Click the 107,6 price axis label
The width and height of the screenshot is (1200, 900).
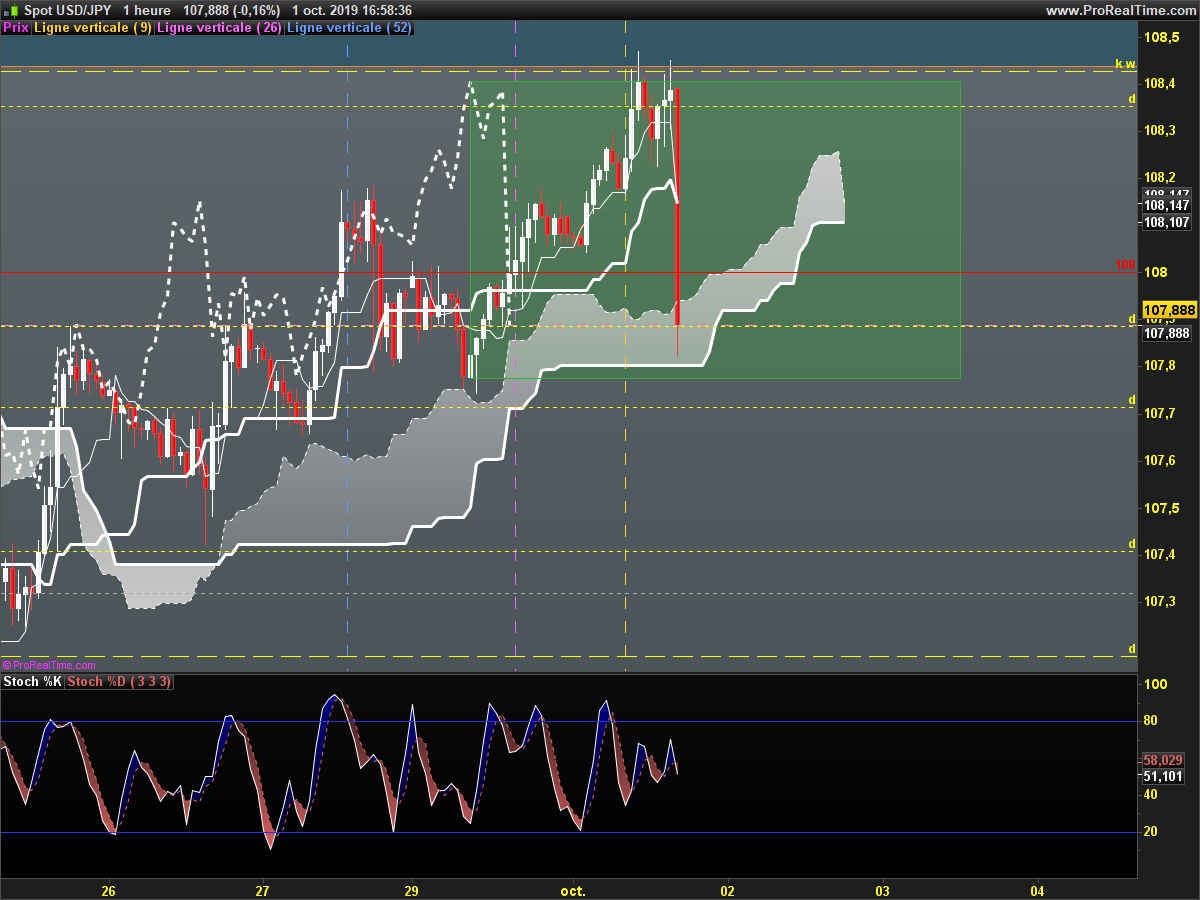pos(1161,460)
